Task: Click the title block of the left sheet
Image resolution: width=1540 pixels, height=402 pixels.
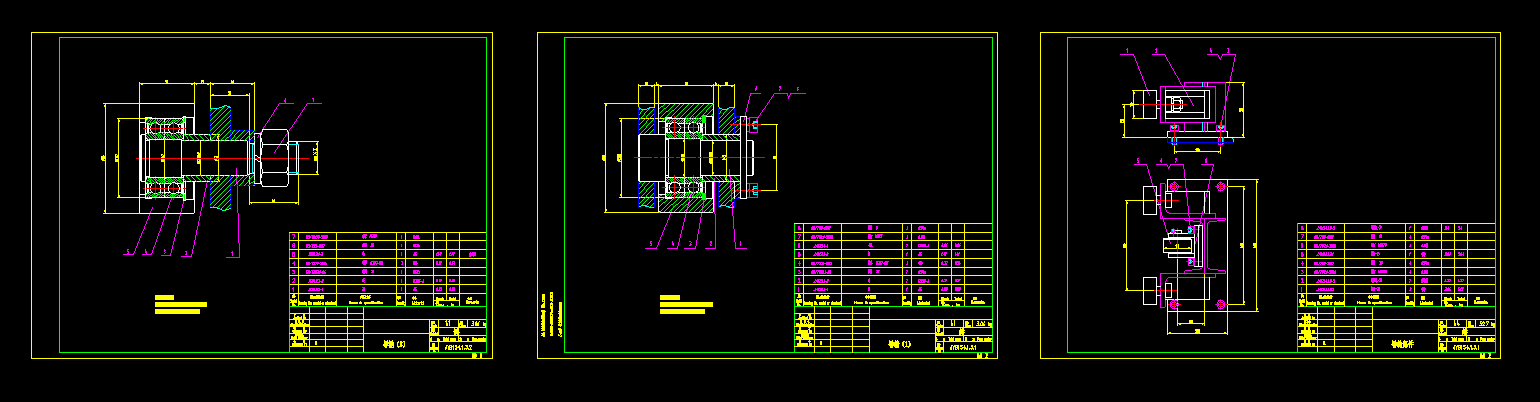Action: tap(388, 329)
